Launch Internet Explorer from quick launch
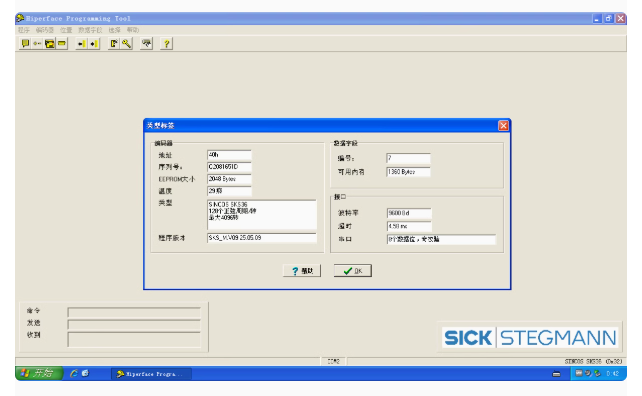 [74, 373]
